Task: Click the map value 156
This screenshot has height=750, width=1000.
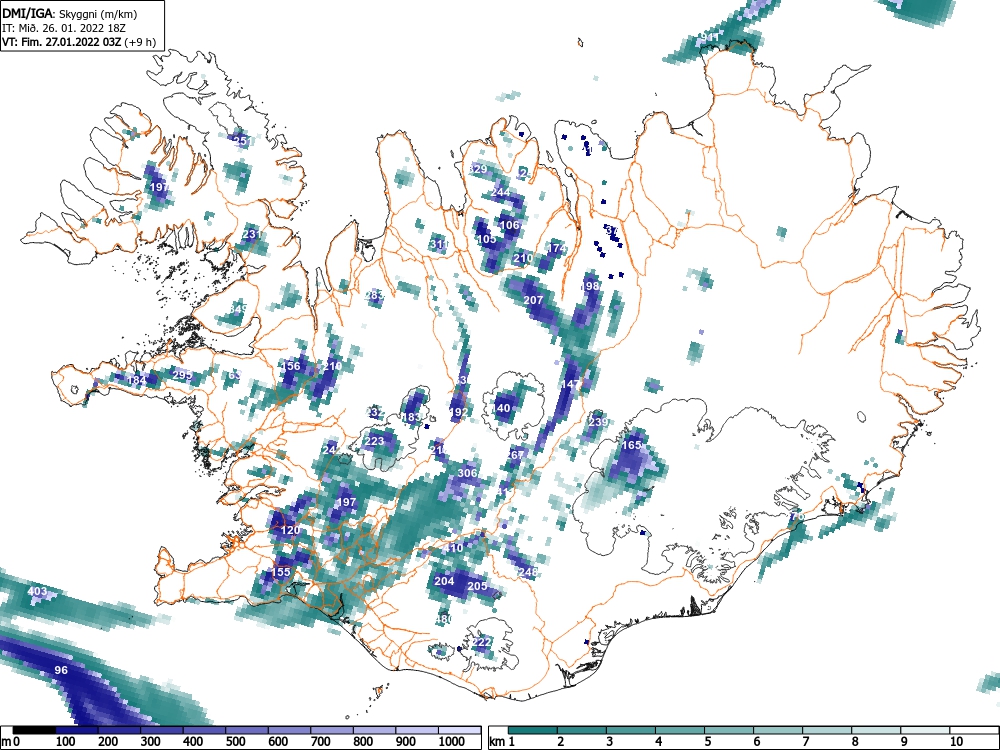Action: click(x=291, y=366)
